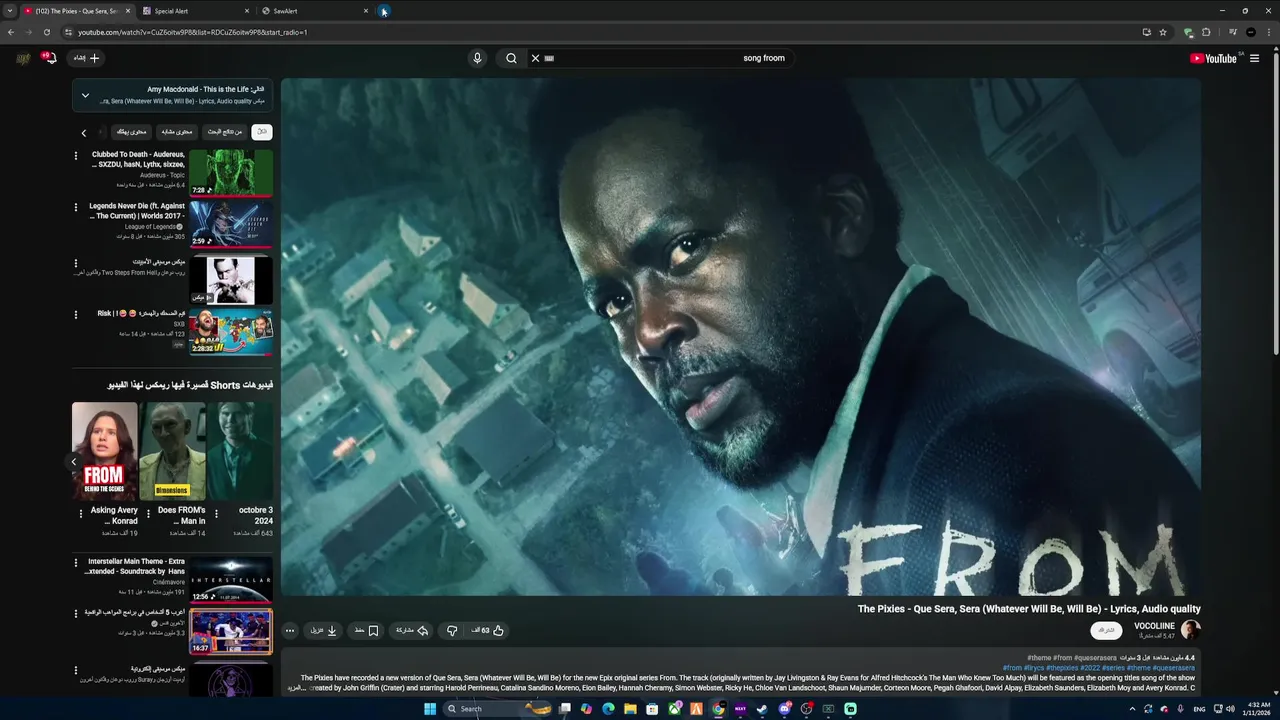Switch to the Special Alert browser tab
Image resolution: width=1280 pixels, height=720 pixels.
pyautogui.click(x=195, y=11)
